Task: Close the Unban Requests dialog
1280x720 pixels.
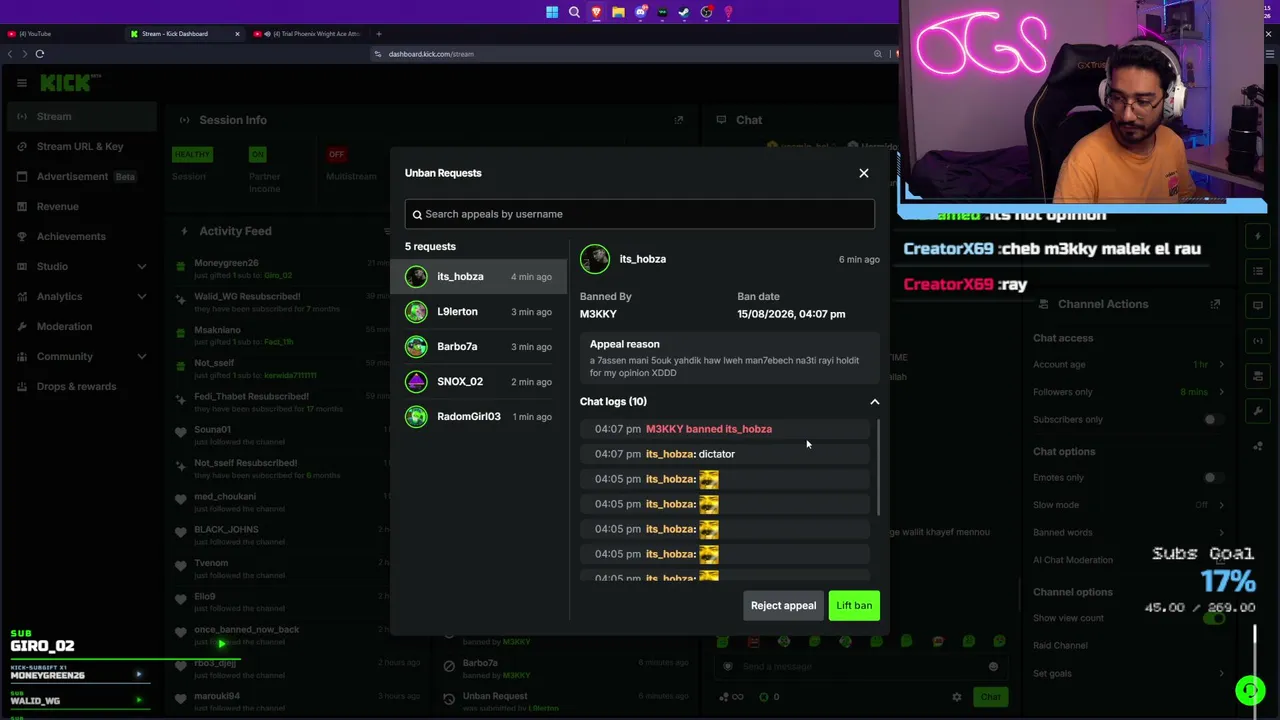Action: (864, 173)
